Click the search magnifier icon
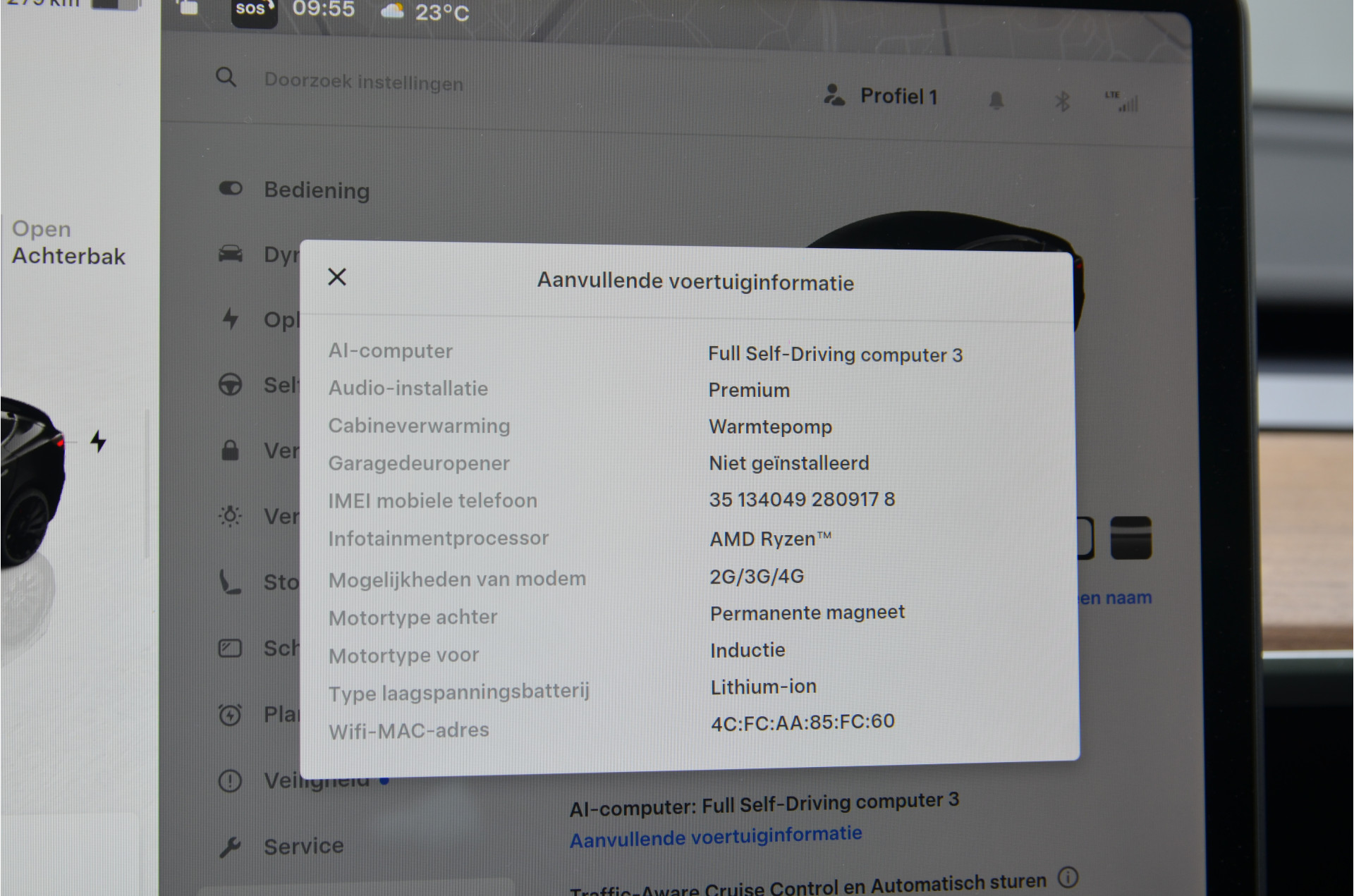Screen dimensions: 1354x896 (226, 77)
